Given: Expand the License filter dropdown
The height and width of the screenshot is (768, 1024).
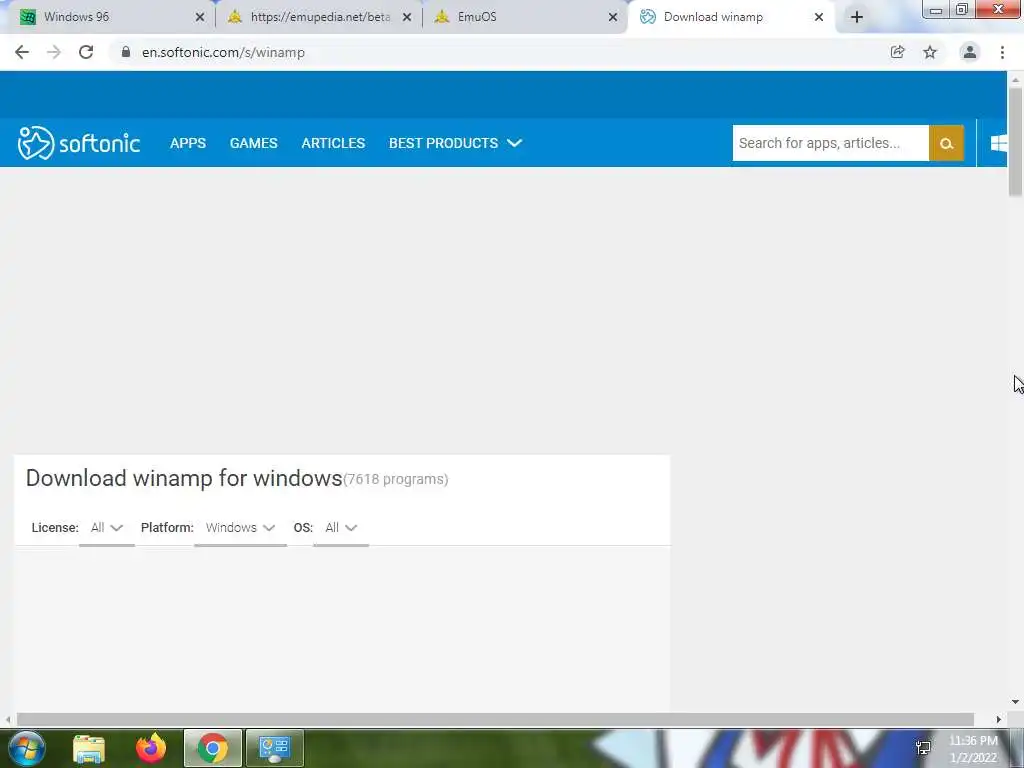Looking at the screenshot, I should pos(106,528).
